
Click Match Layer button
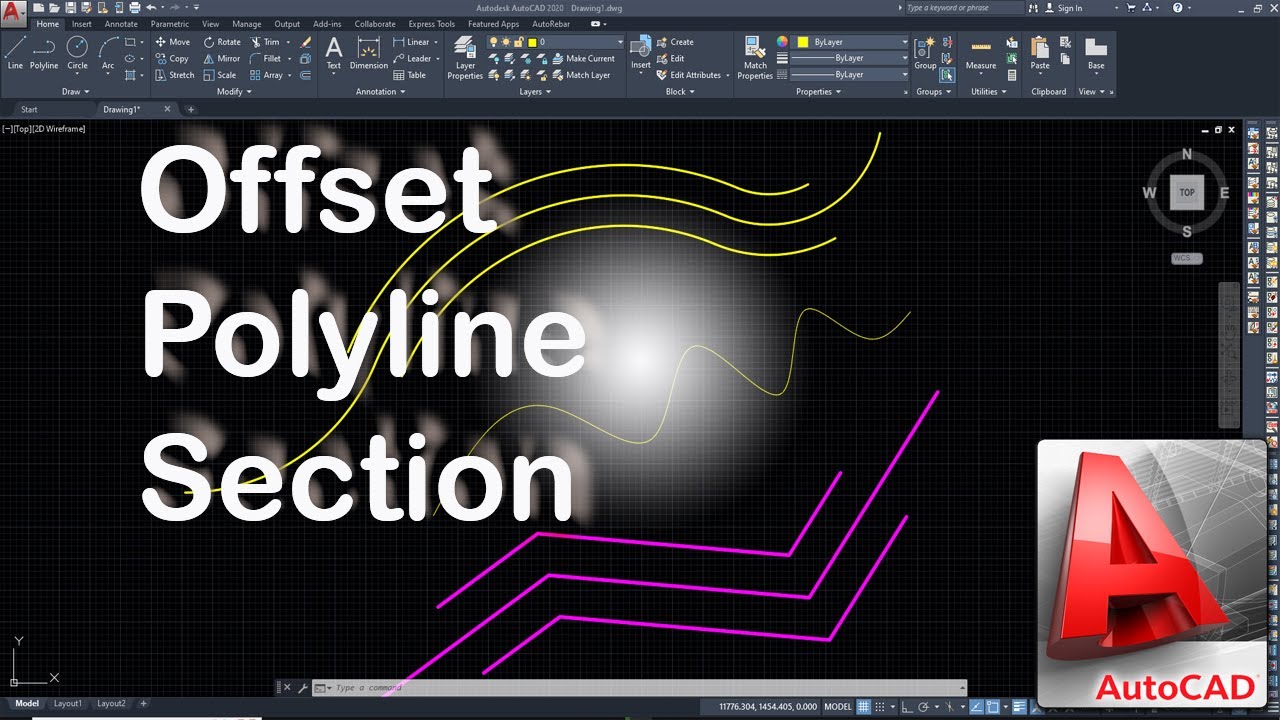pyautogui.click(x=580, y=75)
